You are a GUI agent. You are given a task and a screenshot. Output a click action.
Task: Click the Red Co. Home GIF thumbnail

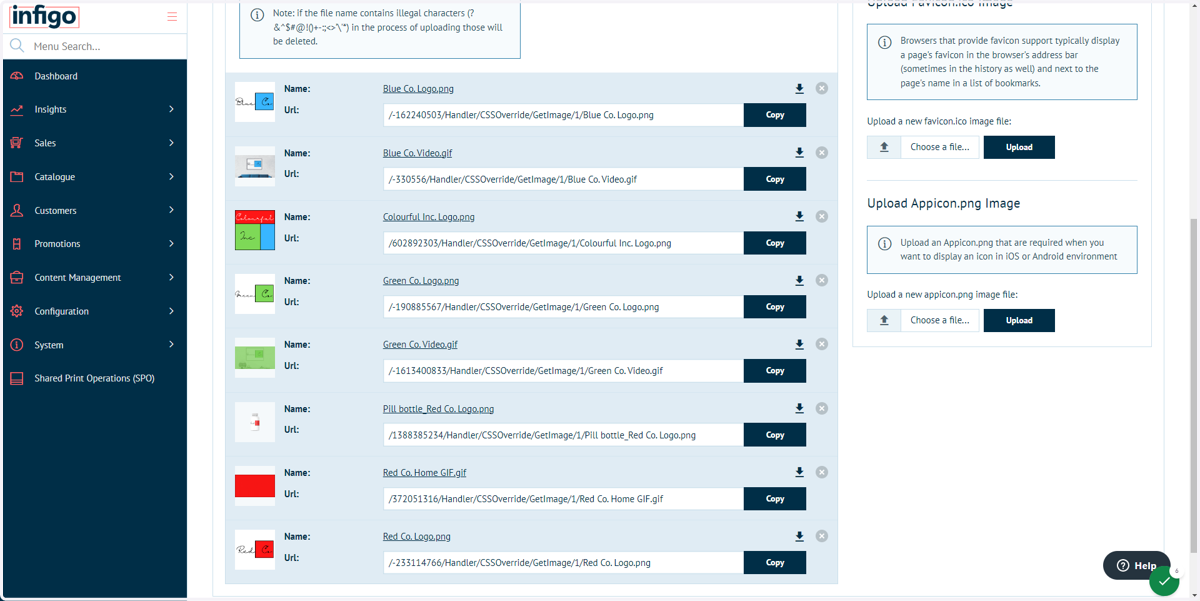[255, 486]
